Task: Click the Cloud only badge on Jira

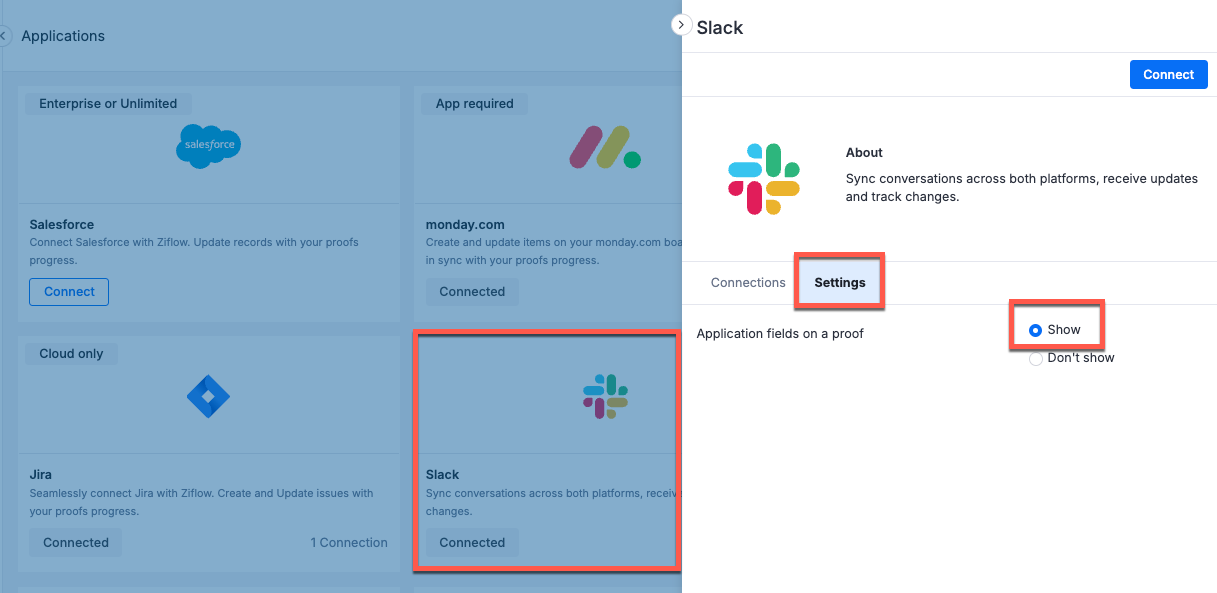Action: click(x=71, y=353)
